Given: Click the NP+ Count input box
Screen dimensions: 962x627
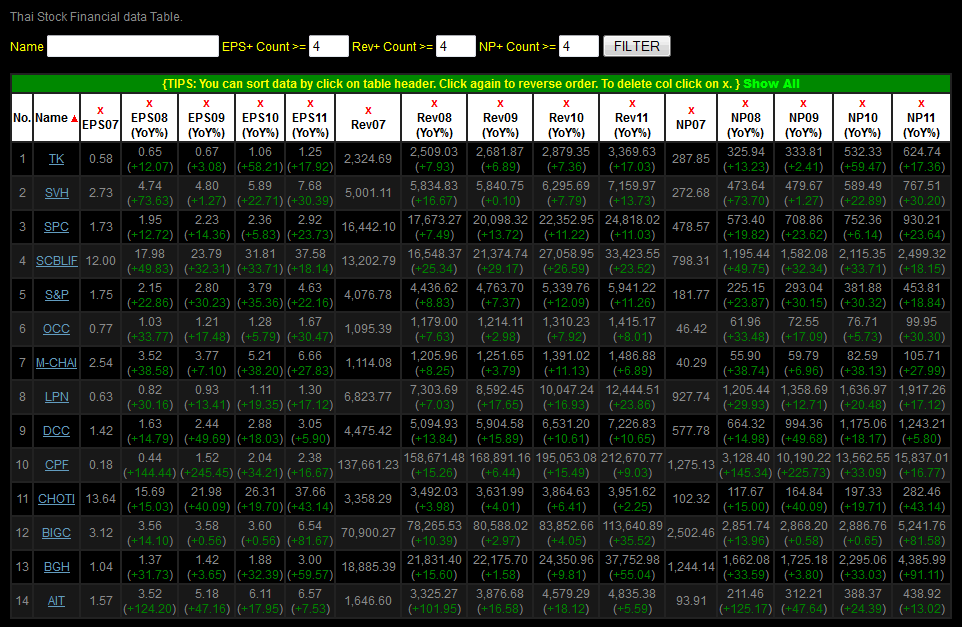Looking at the screenshot, I should click(578, 46).
